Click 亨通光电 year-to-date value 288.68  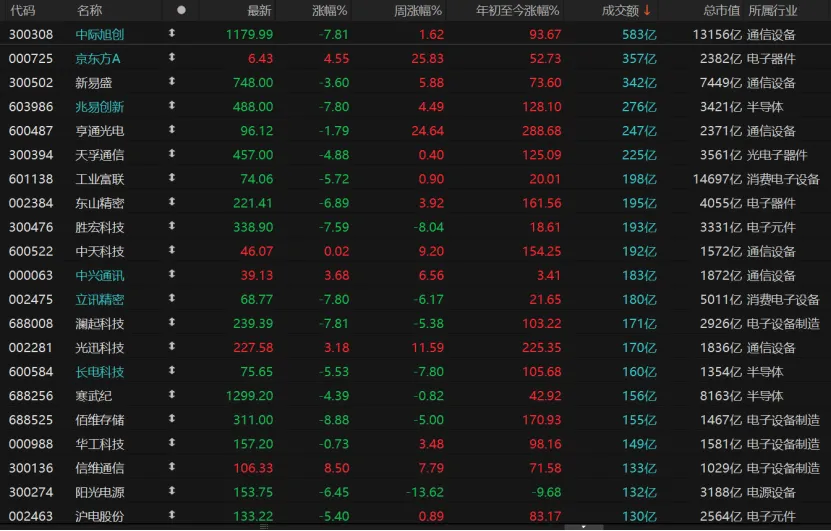[x=542, y=131]
